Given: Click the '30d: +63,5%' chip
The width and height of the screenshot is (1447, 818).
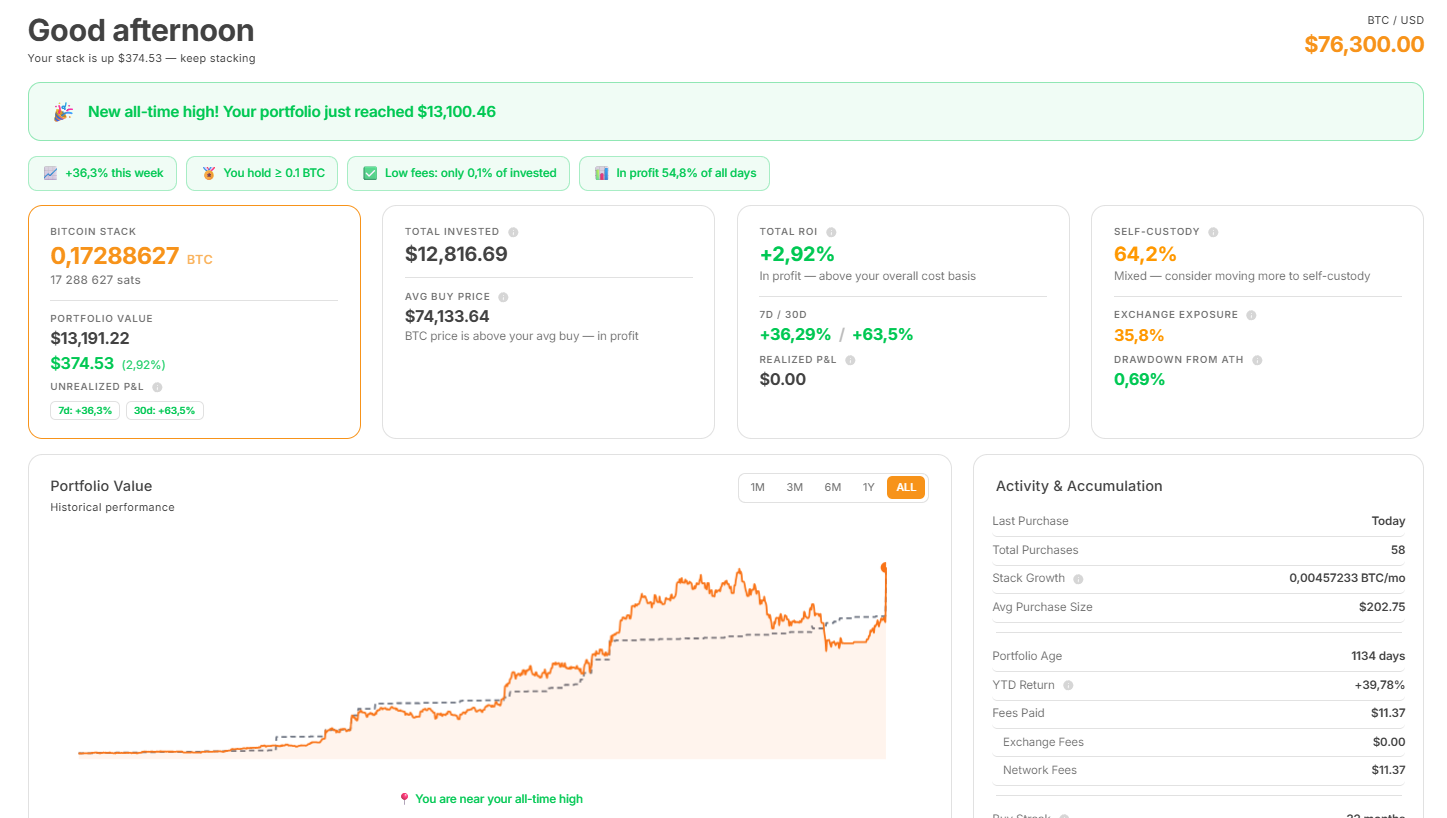Looking at the screenshot, I should (165, 411).
